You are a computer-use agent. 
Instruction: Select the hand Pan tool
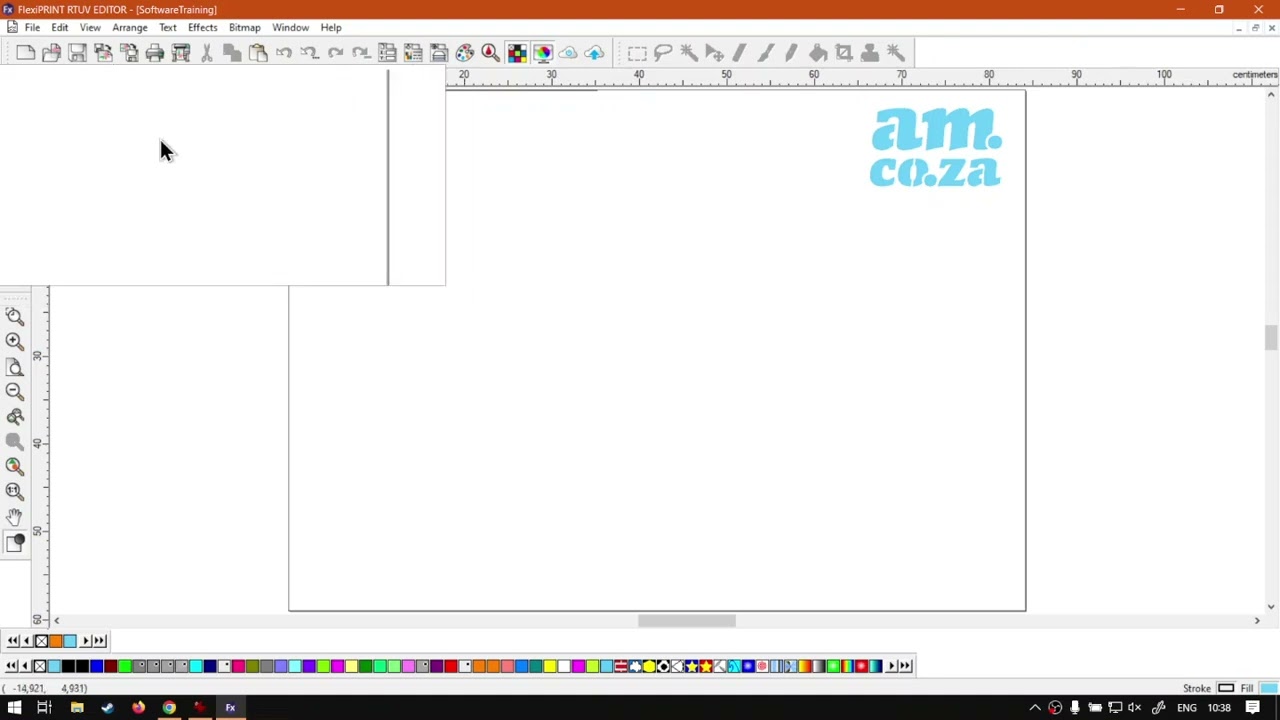pyautogui.click(x=14, y=516)
